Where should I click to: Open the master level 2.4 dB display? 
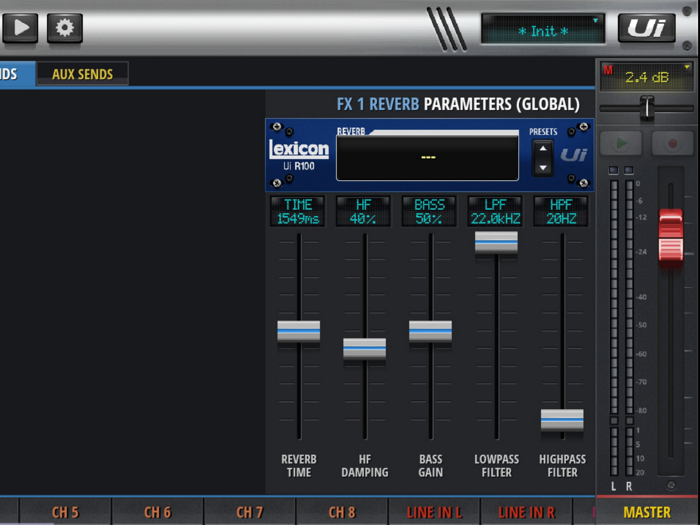tap(647, 77)
